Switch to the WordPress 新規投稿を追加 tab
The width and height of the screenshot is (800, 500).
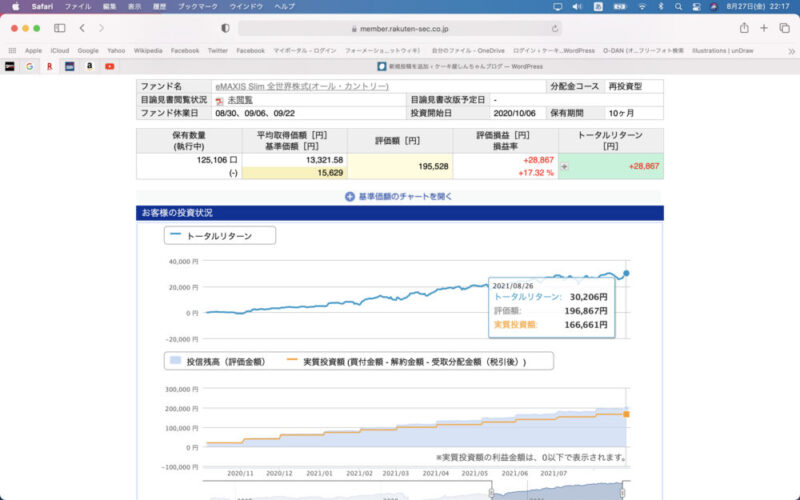(459, 66)
